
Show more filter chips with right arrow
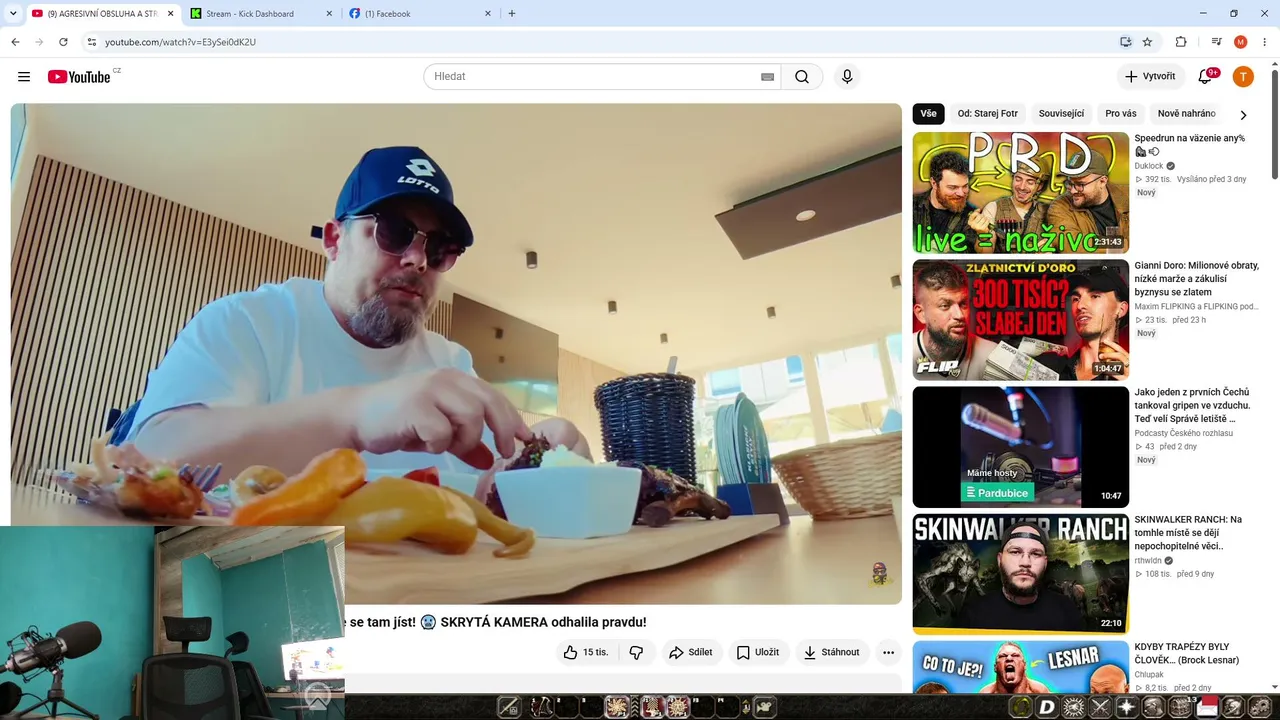[1243, 114]
